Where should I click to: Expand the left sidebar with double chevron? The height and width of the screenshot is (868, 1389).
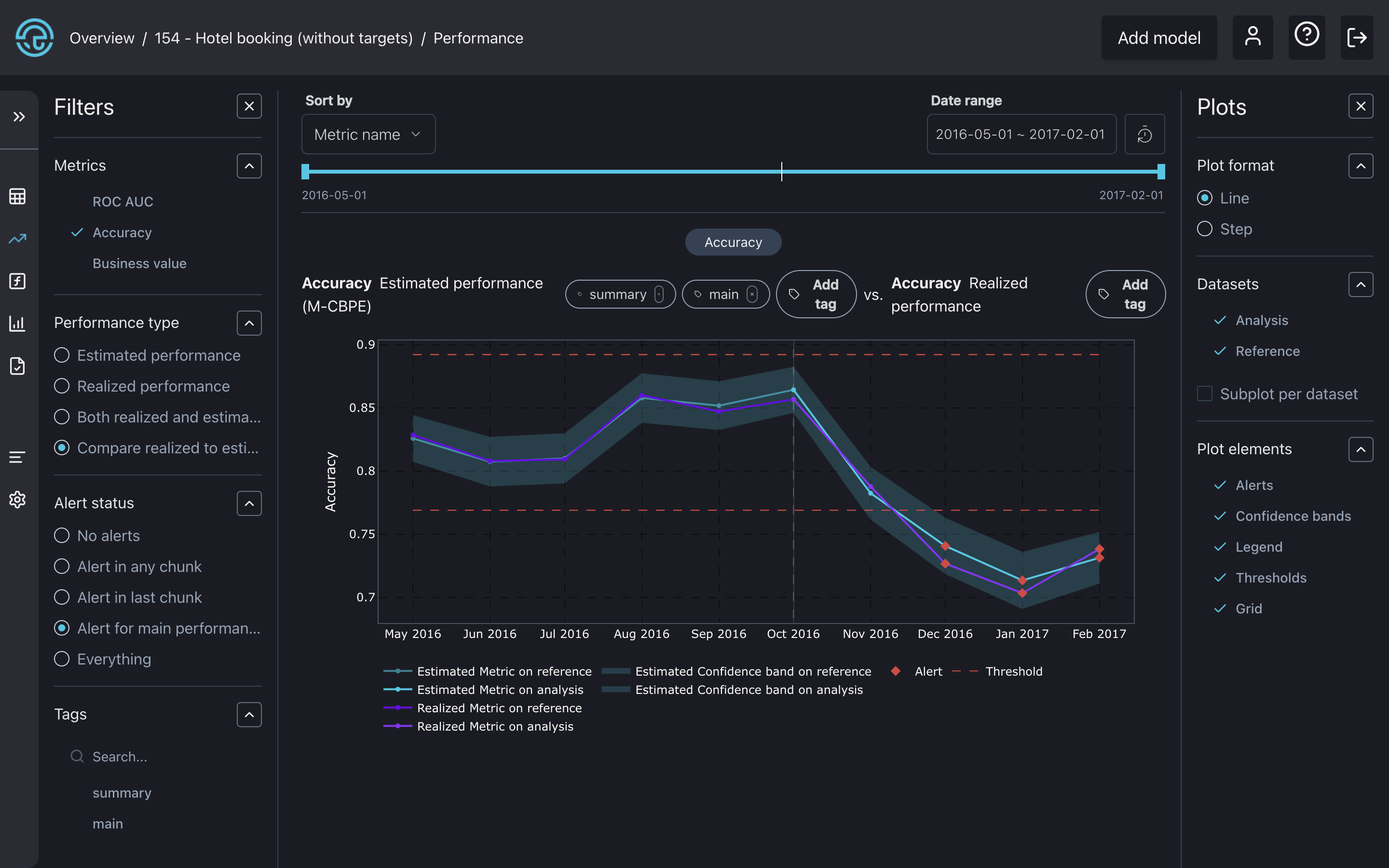pos(19,117)
